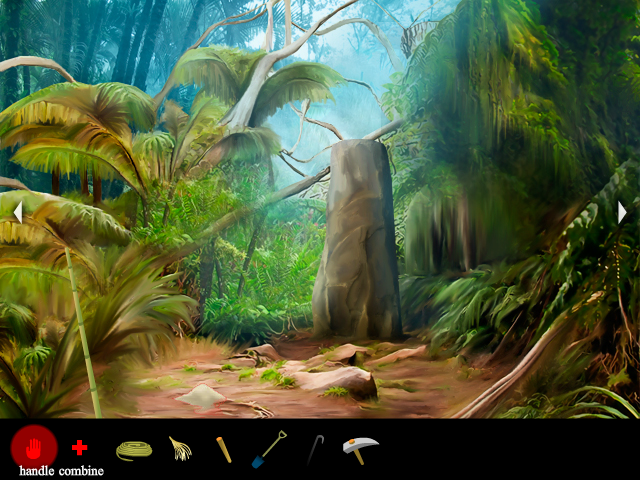Grab the green bamboo stalk
This screenshot has height=480, width=640.
83,333
